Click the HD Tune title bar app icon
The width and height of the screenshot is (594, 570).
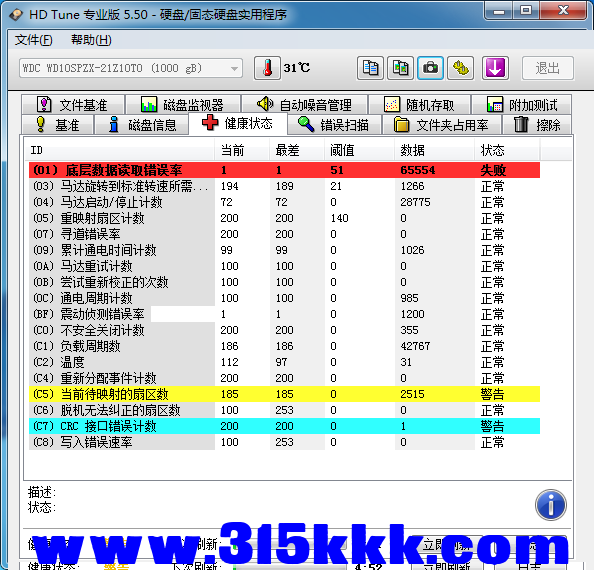(x=16, y=15)
